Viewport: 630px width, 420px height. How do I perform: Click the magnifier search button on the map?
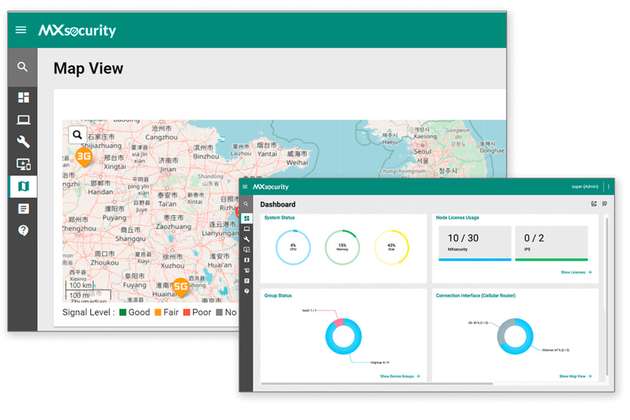77,135
